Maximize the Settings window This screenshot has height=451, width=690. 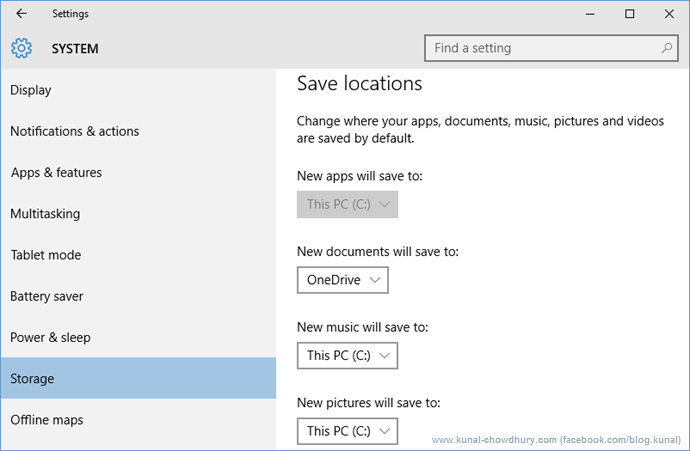[629, 14]
